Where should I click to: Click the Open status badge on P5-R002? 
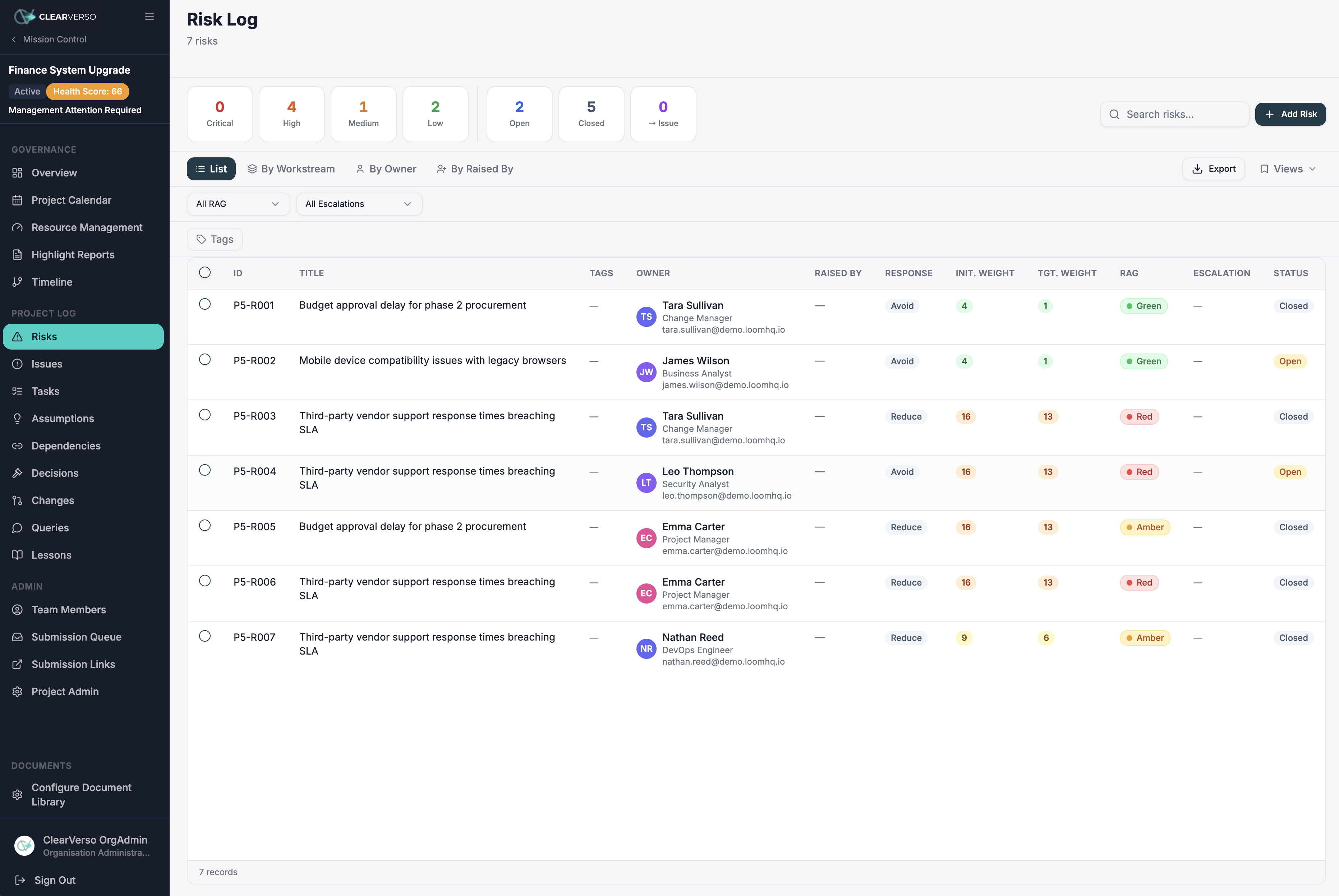pyautogui.click(x=1290, y=361)
